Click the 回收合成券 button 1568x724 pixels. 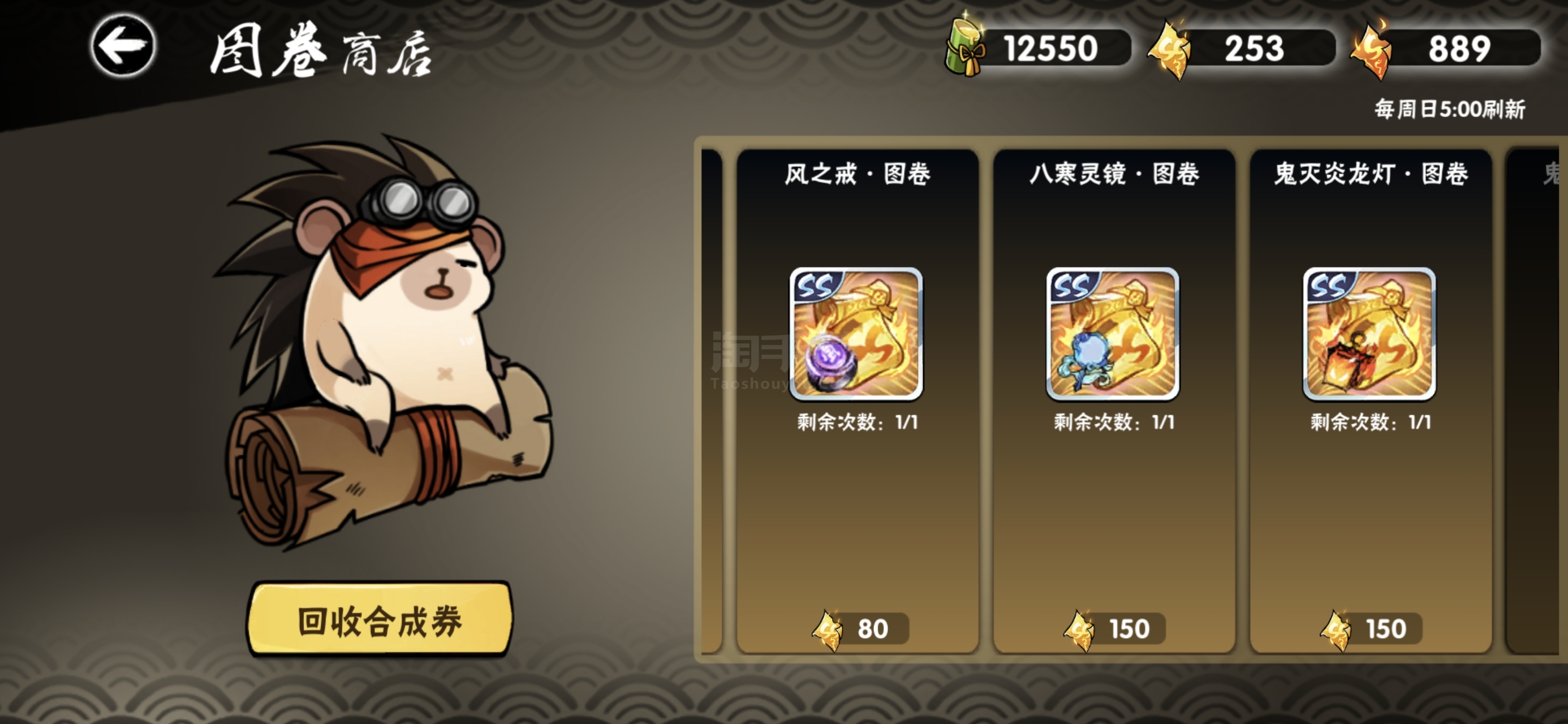[380, 620]
